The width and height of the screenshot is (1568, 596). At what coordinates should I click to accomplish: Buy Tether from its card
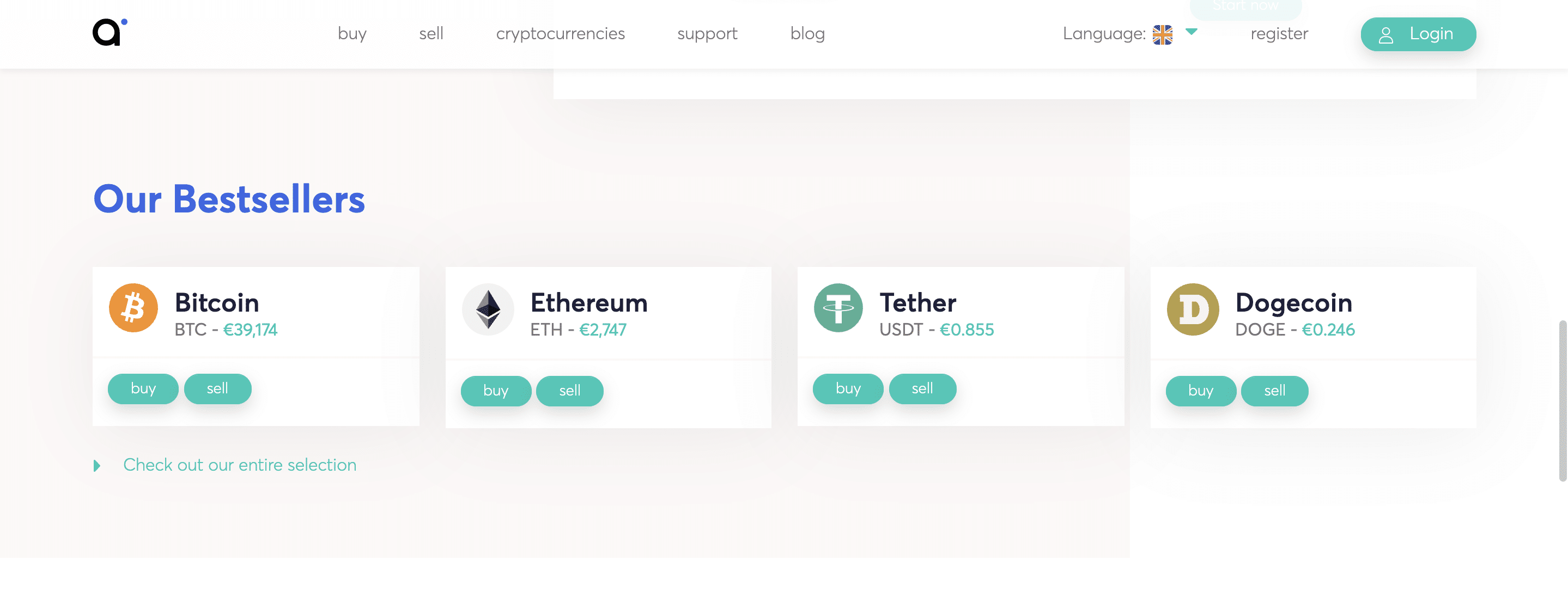848,389
